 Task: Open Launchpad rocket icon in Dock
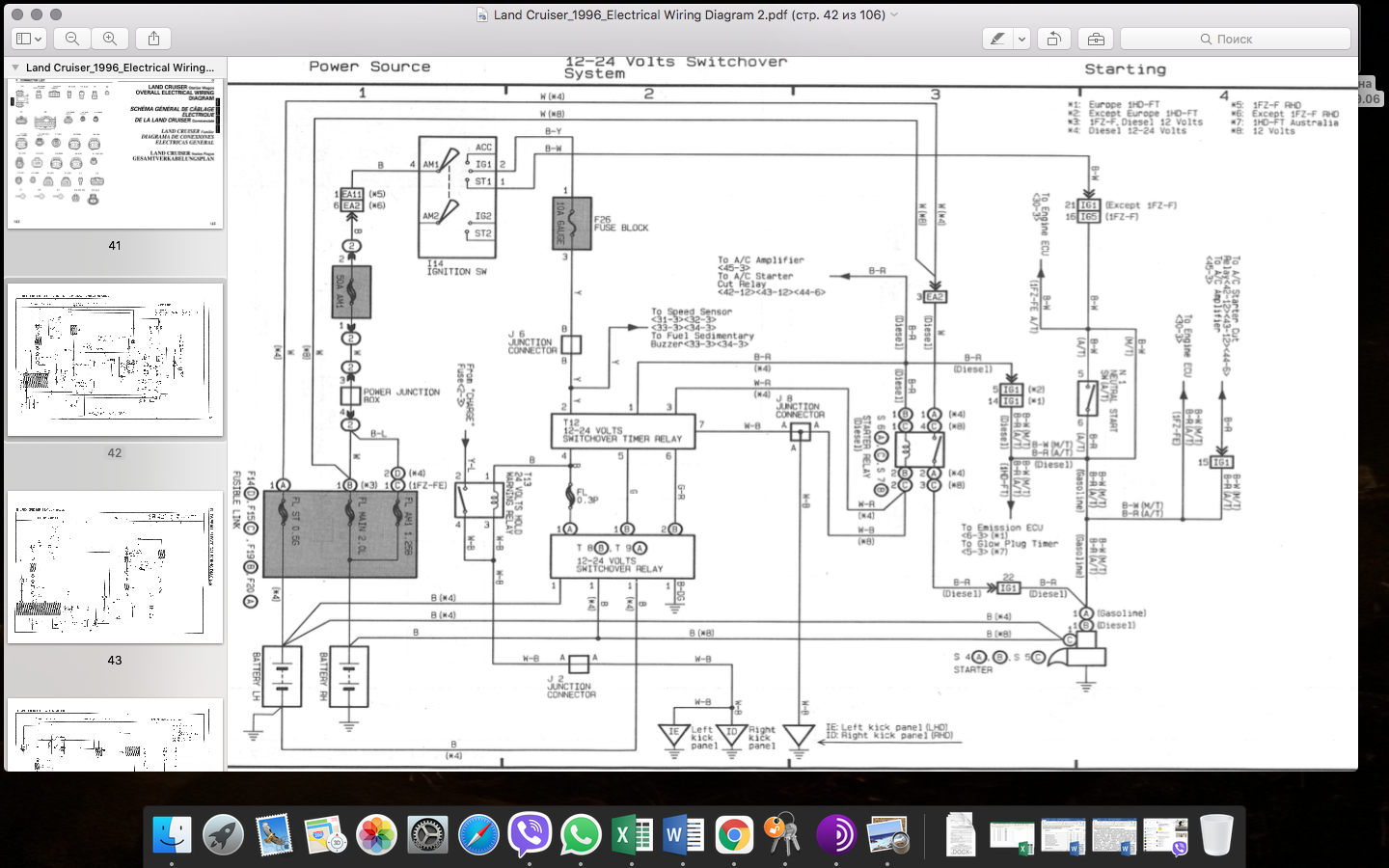pos(223,835)
